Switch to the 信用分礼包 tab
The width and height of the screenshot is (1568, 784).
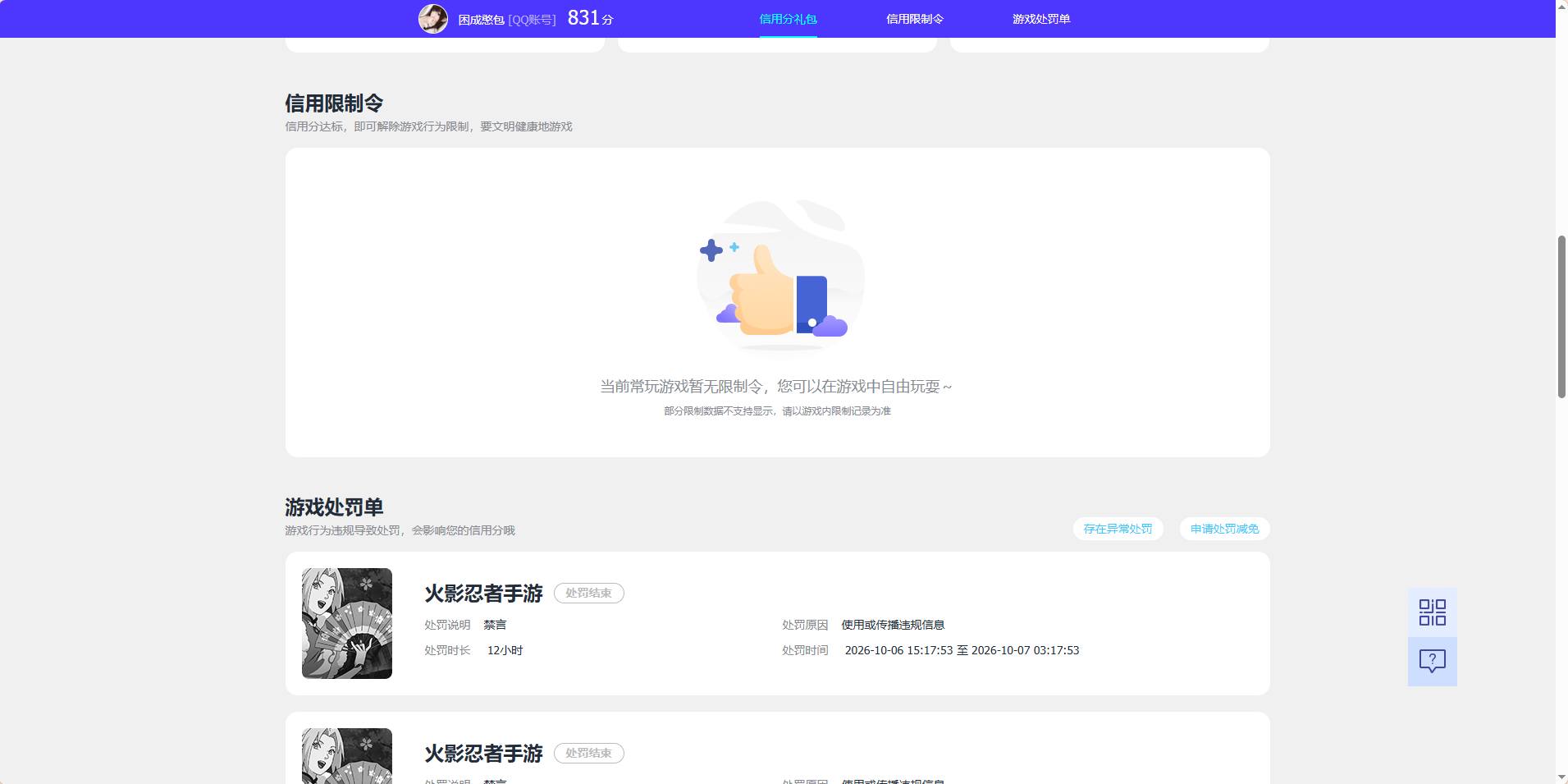(788, 19)
